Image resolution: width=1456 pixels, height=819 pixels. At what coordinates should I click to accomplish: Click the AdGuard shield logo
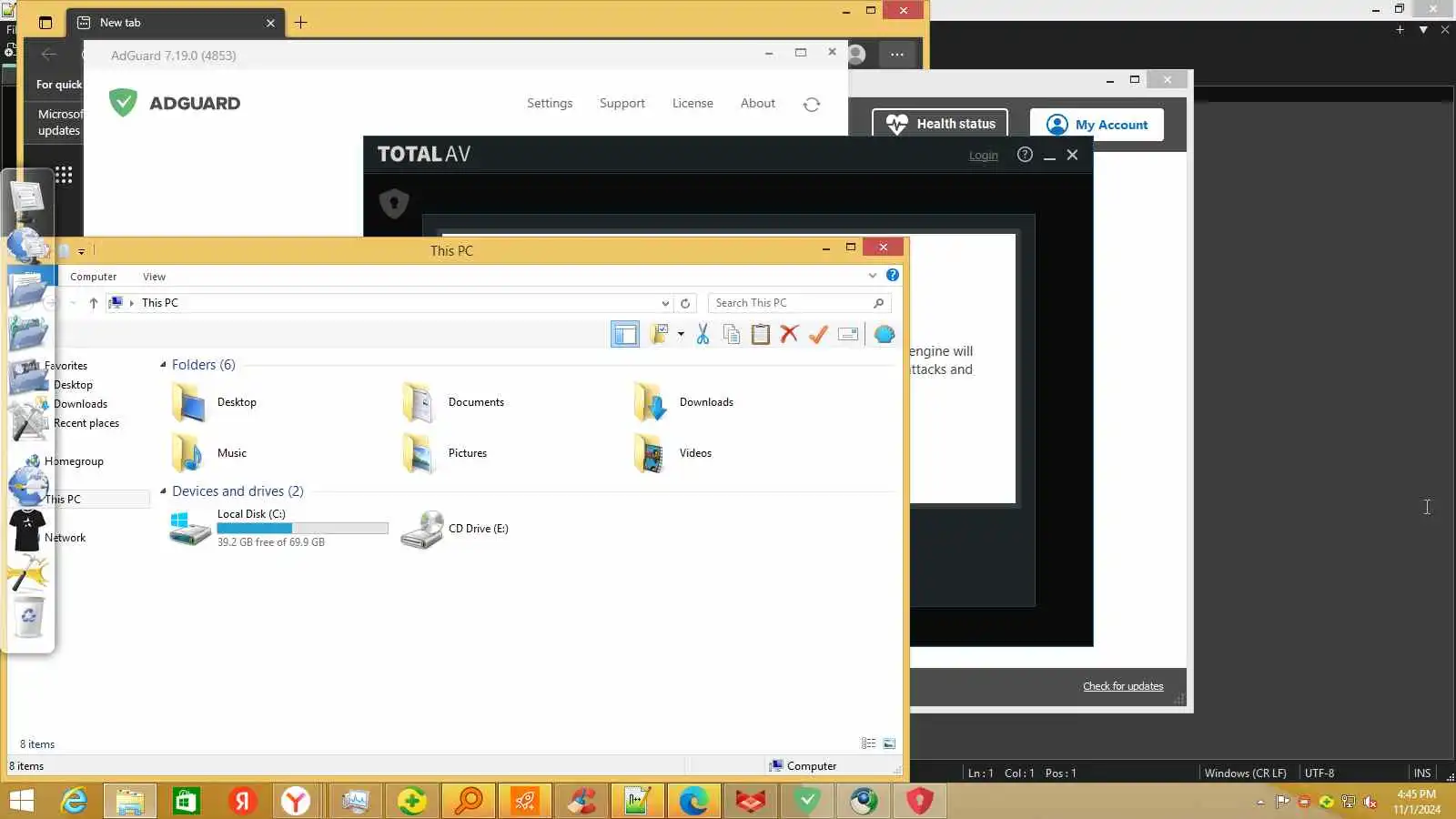(x=123, y=103)
